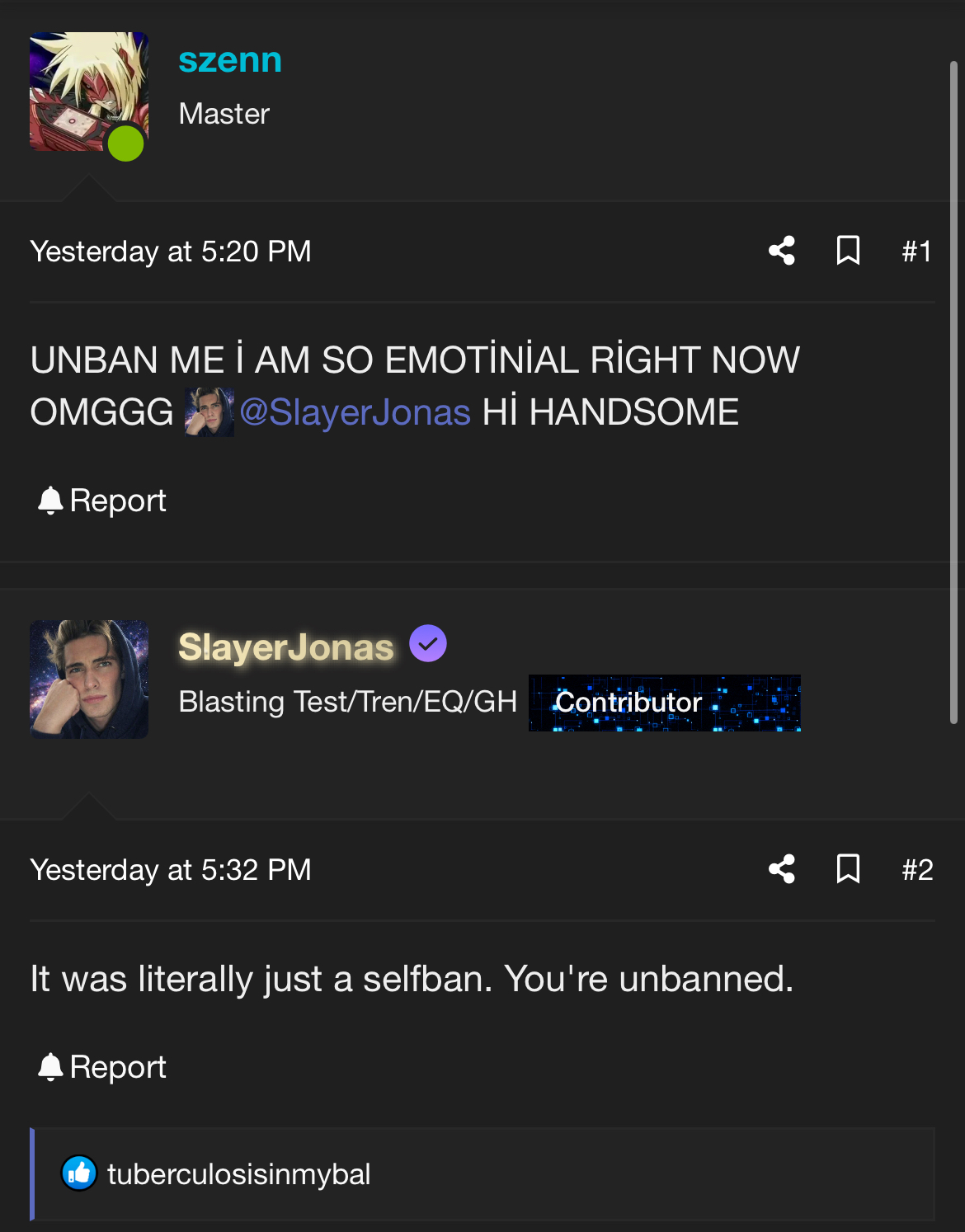
Task: Report SlayerJonas's post #2
Action: point(102,1067)
